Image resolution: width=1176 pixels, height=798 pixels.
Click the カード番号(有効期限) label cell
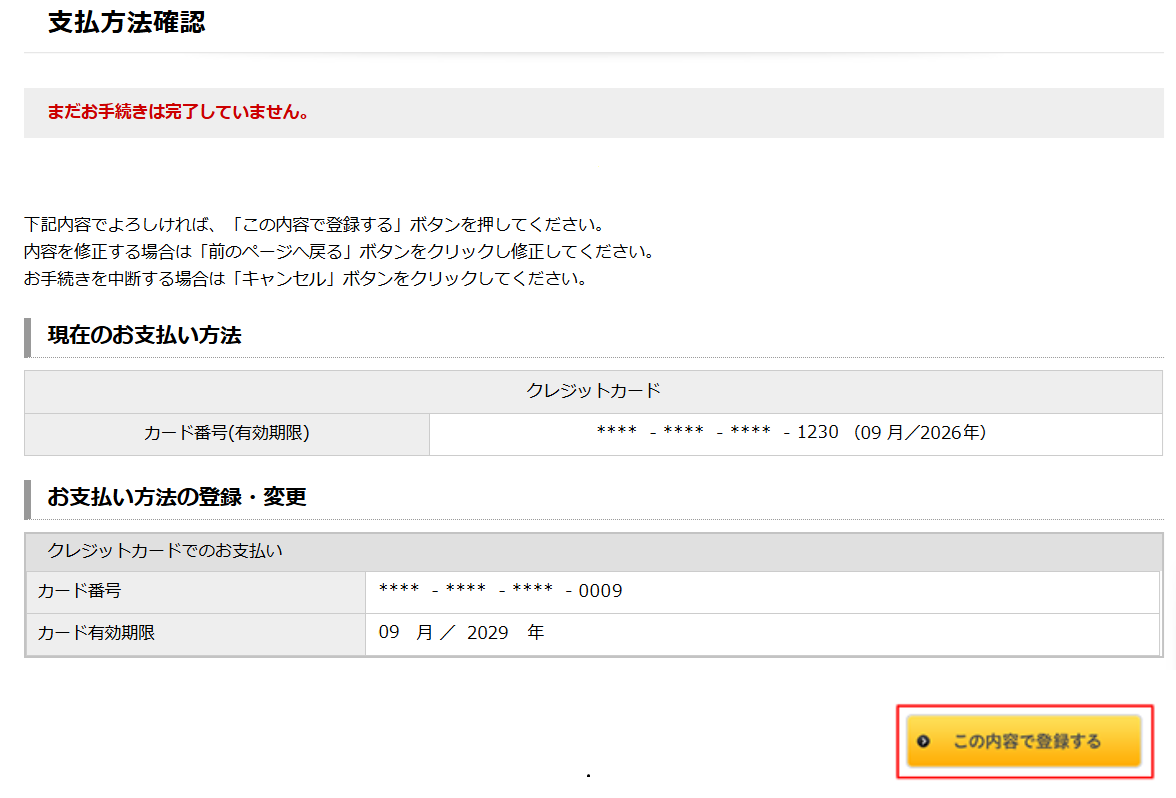[x=227, y=434]
